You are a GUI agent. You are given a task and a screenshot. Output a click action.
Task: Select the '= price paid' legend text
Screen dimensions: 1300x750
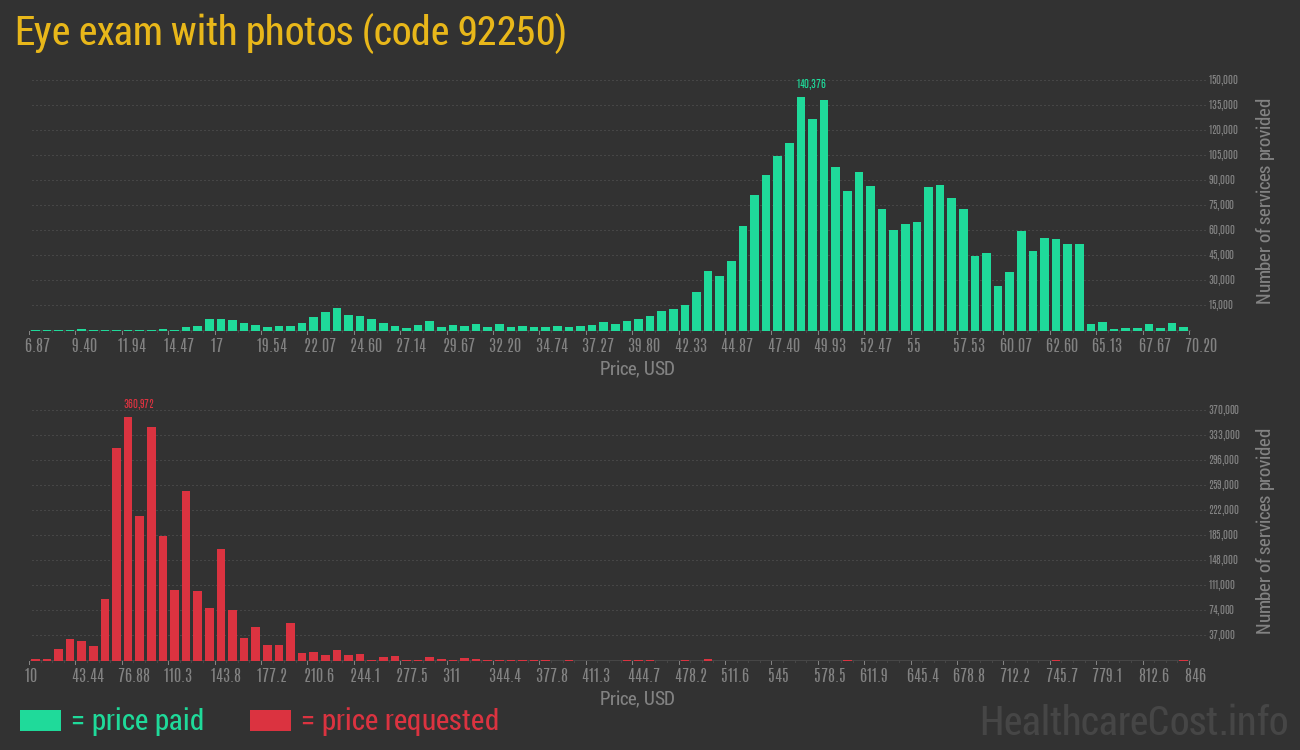[137, 720]
